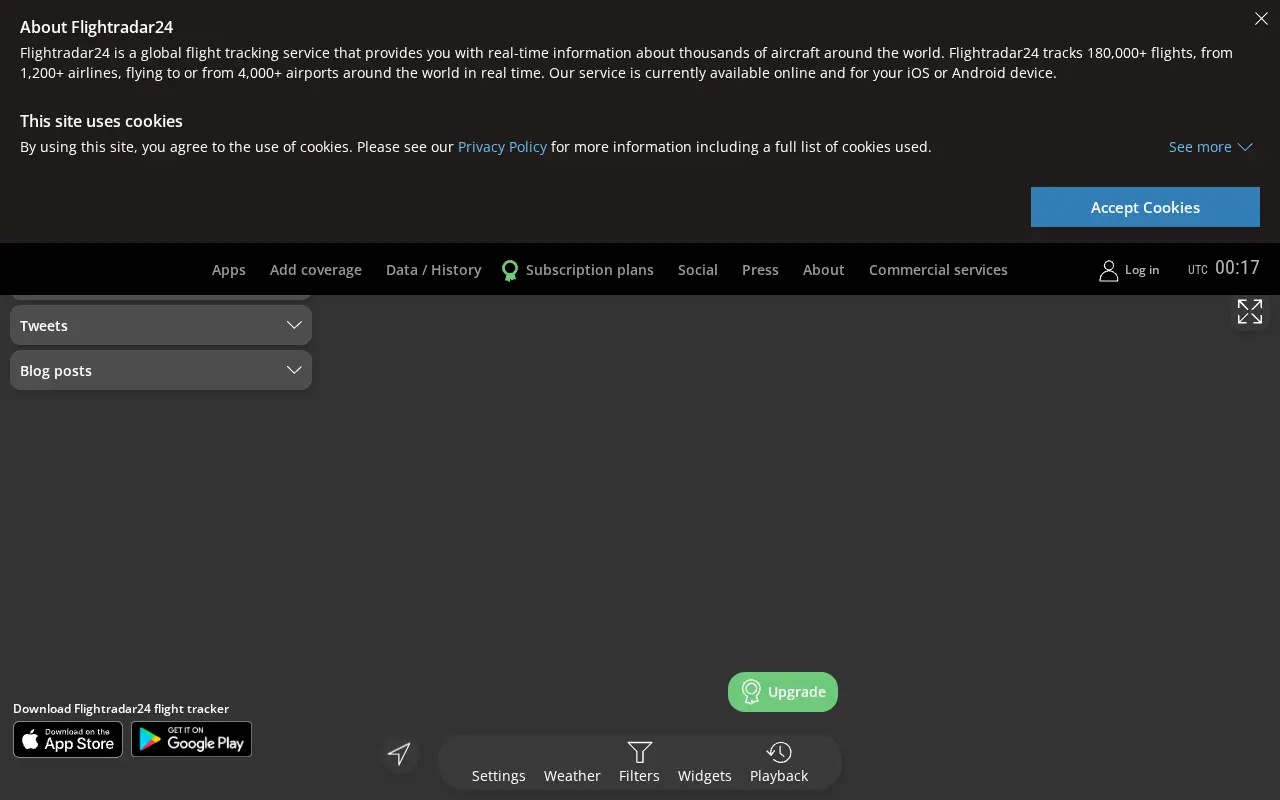The image size is (1280, 800).
Task: Open the Apps menu
Action: pyautogui.click(x=229, y=270)
